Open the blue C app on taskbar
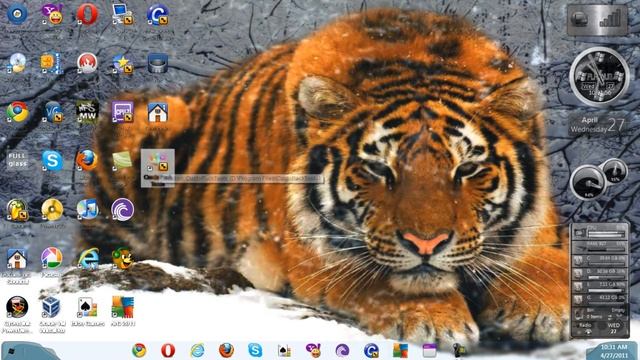The width and height of the screenshot is (640, 360). pyautogui.click(x=371, y=350)
